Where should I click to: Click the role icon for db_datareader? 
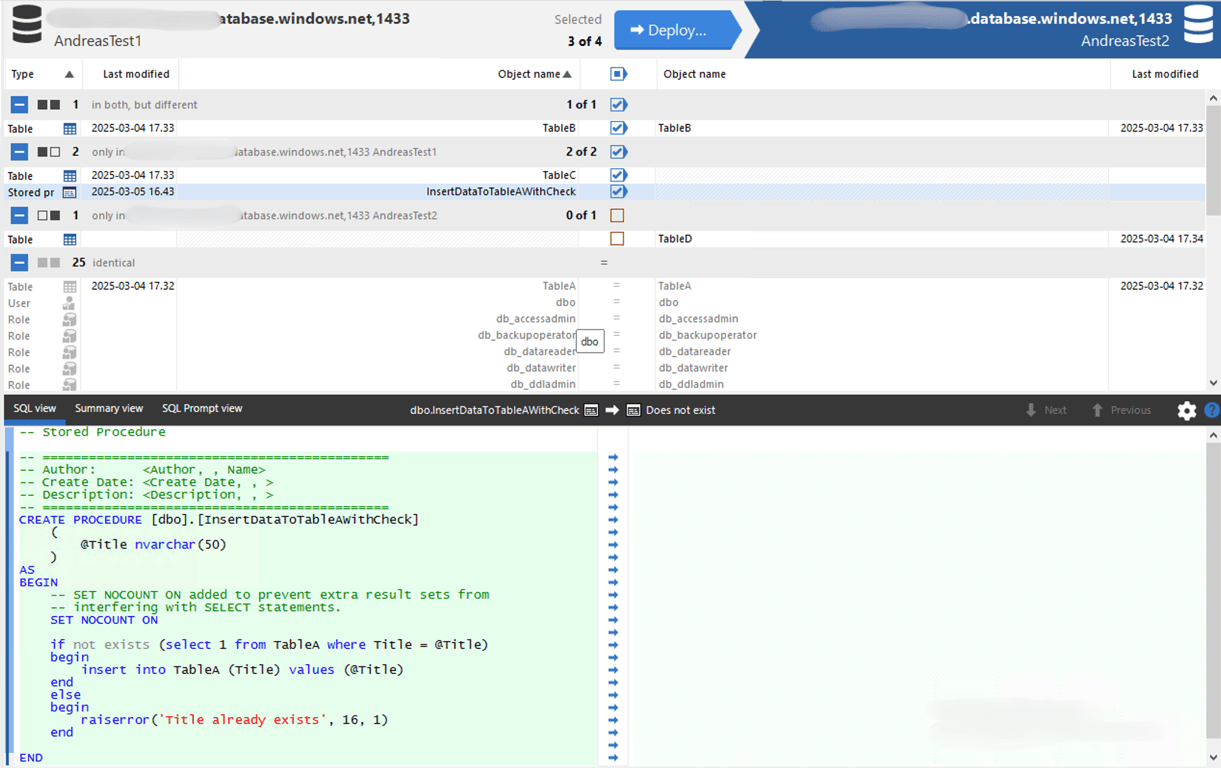coord(69,352)
